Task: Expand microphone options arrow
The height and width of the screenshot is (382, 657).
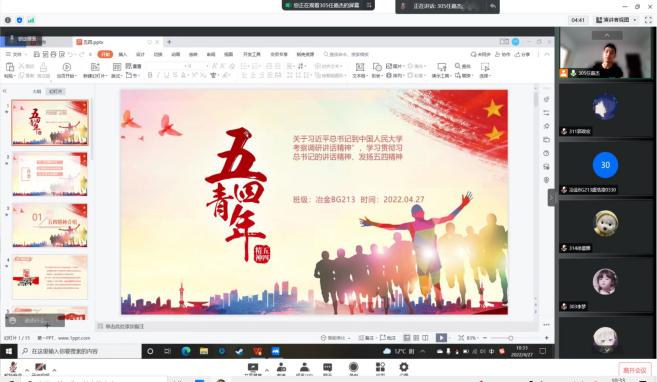Action: point(27,370)
